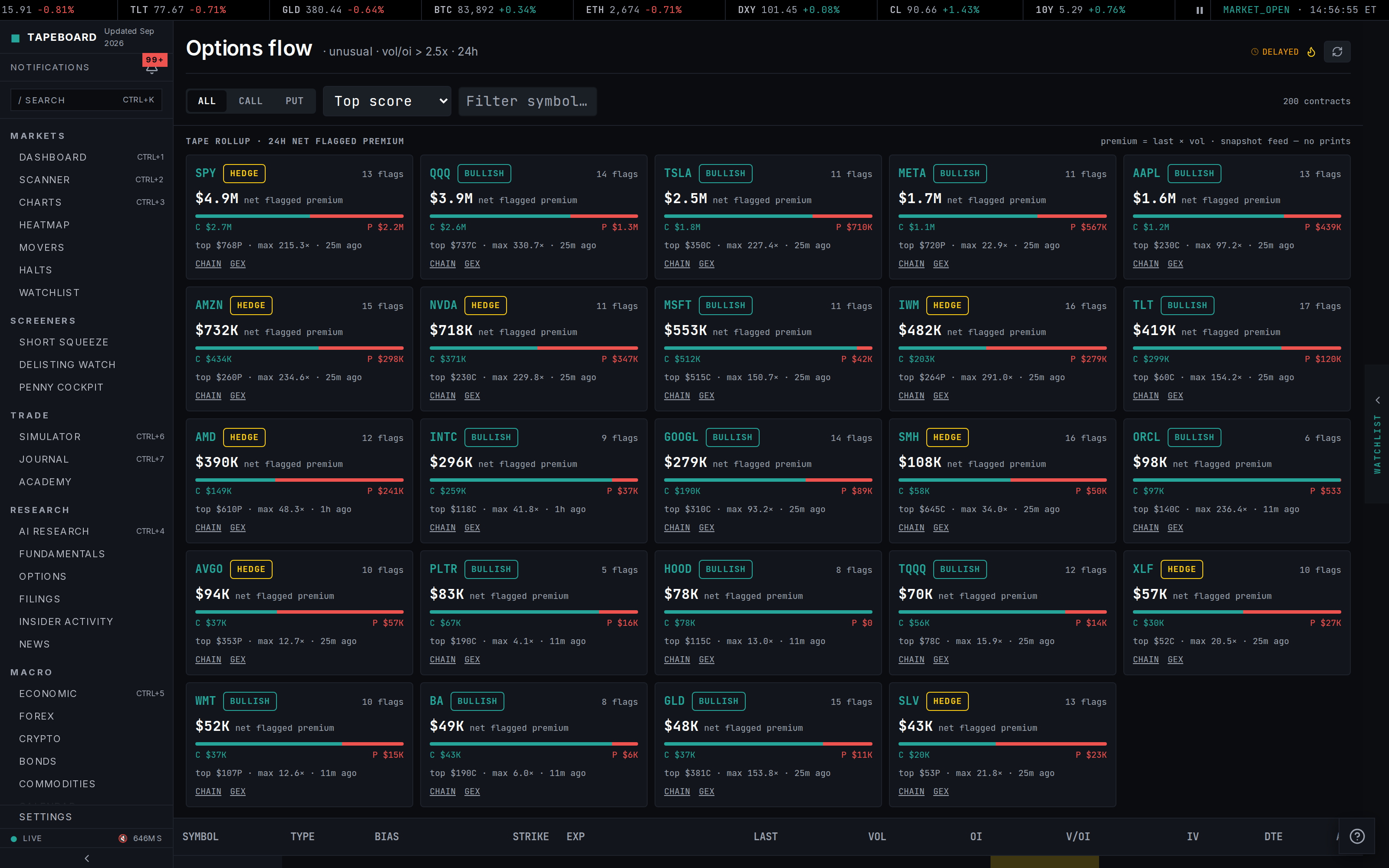Click the 200 contracts count
Screen dimensions: 1389x868
[x=1316, y=101]
